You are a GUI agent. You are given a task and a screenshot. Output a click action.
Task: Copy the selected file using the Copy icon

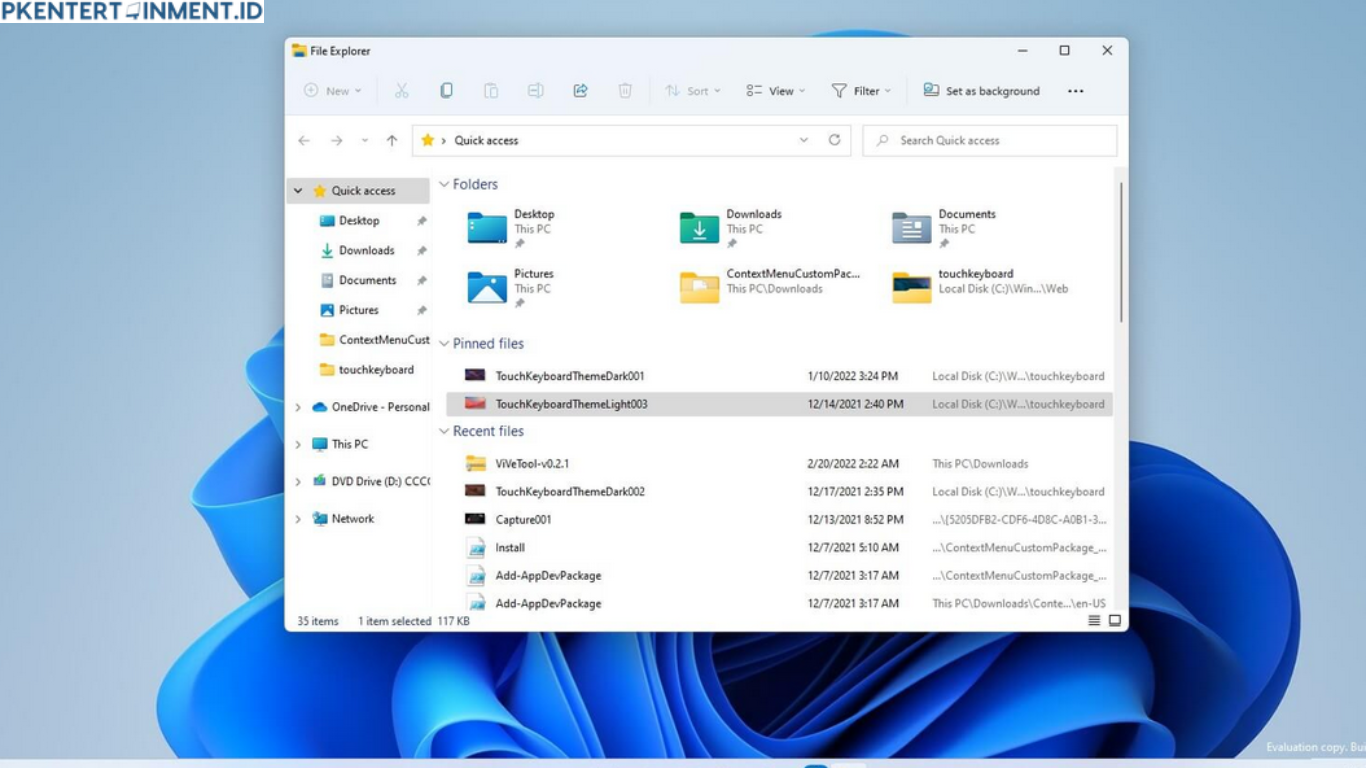446,90
